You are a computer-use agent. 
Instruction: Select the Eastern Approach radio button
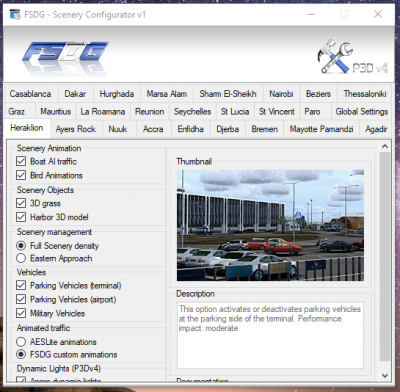click(21, 258)
